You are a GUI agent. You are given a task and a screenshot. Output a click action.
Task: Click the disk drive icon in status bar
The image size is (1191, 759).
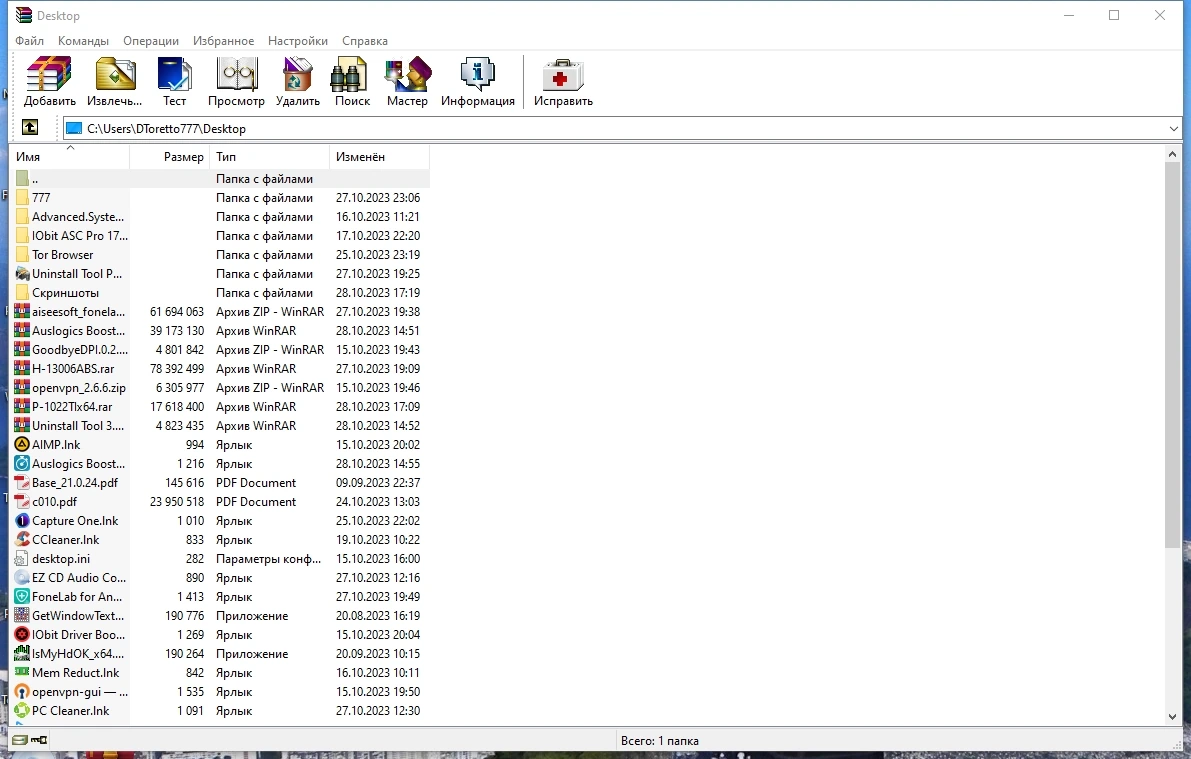coord(21,740)
